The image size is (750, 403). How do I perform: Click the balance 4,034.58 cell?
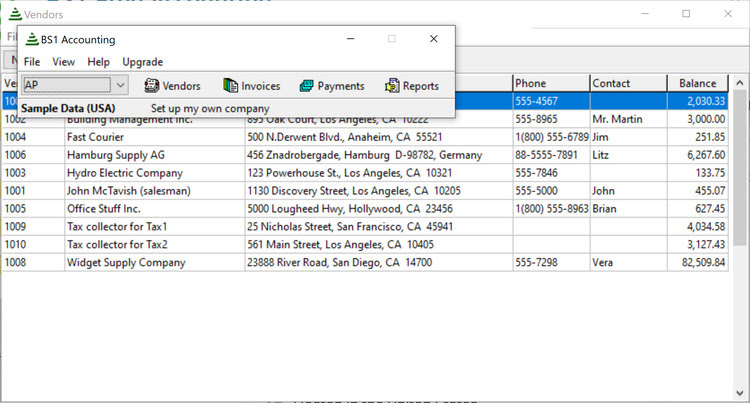698,227
